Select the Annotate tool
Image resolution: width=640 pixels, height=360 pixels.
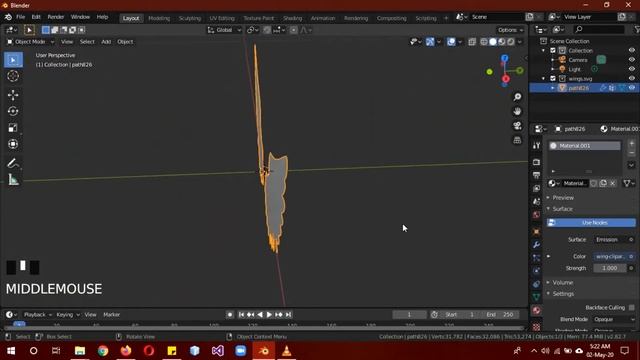pos(13,163)
